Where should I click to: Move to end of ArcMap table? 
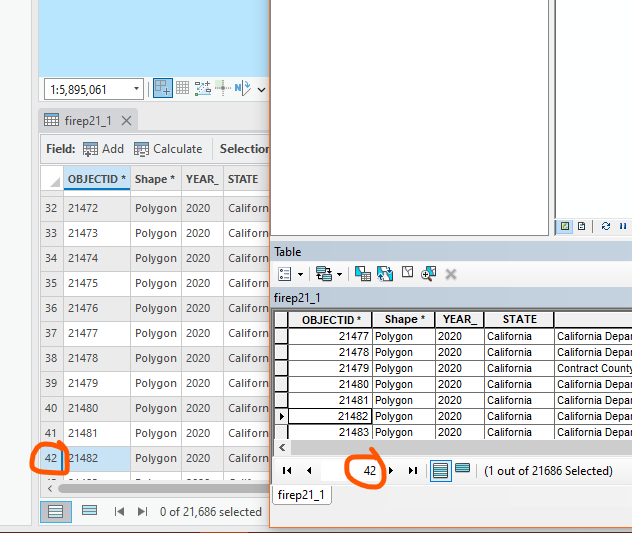pyautogui.click(x=413, y=471)
